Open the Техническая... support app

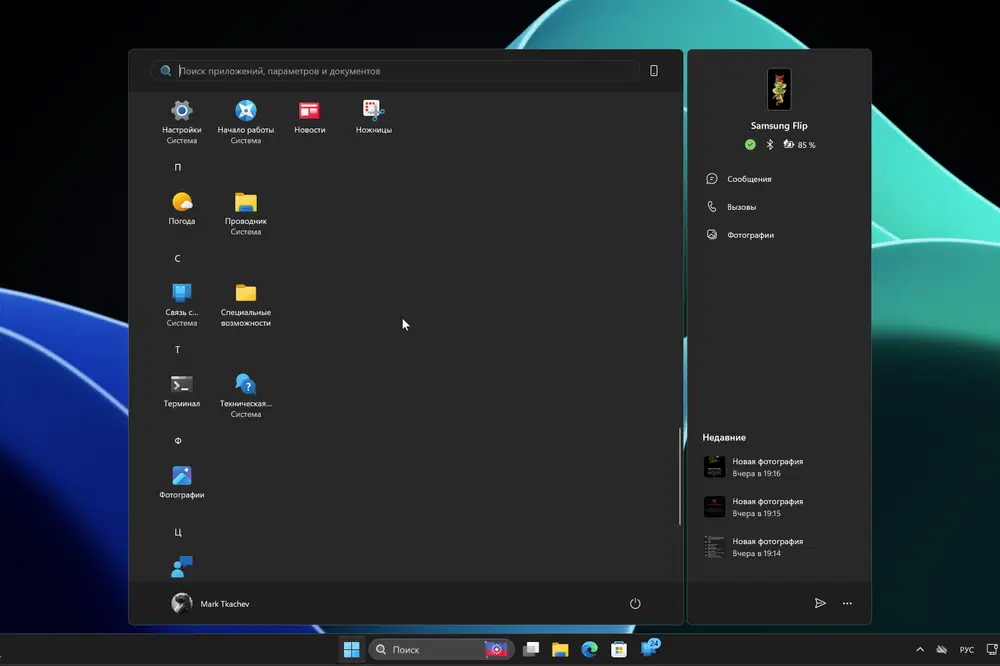click(x=246, y=396)
